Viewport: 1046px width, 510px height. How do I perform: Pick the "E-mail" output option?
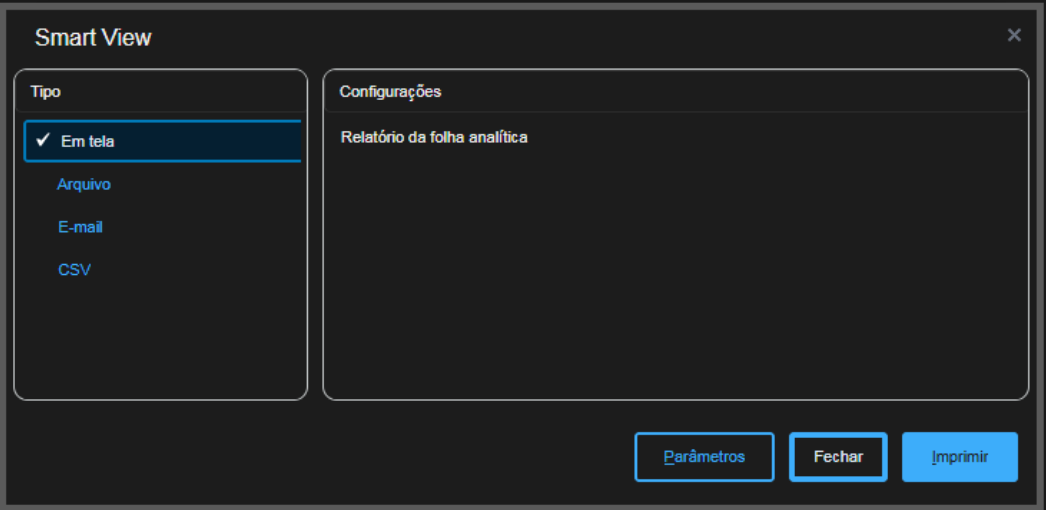(x=80, y=227)
